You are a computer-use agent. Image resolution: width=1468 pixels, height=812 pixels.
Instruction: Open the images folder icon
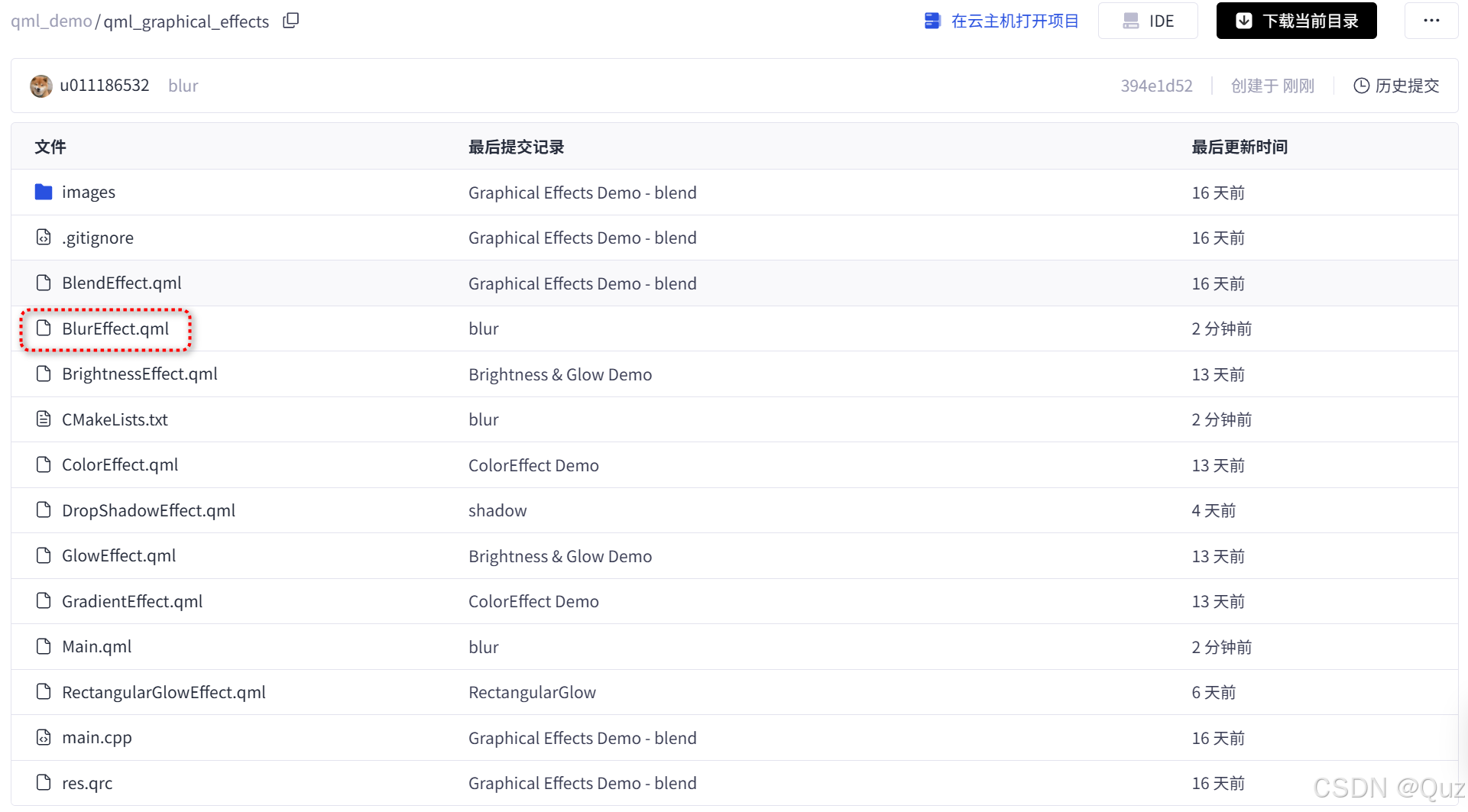point(44,192)
